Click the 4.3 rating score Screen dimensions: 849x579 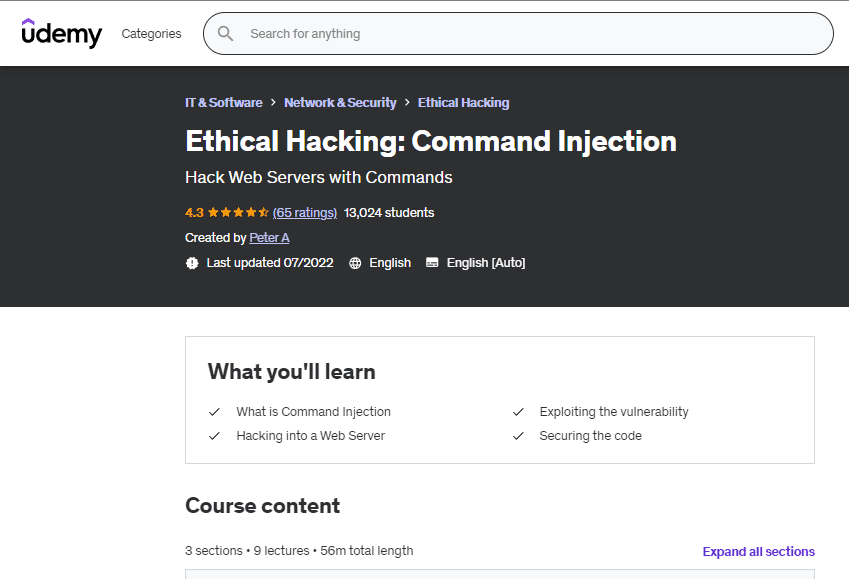click(194, 213)
